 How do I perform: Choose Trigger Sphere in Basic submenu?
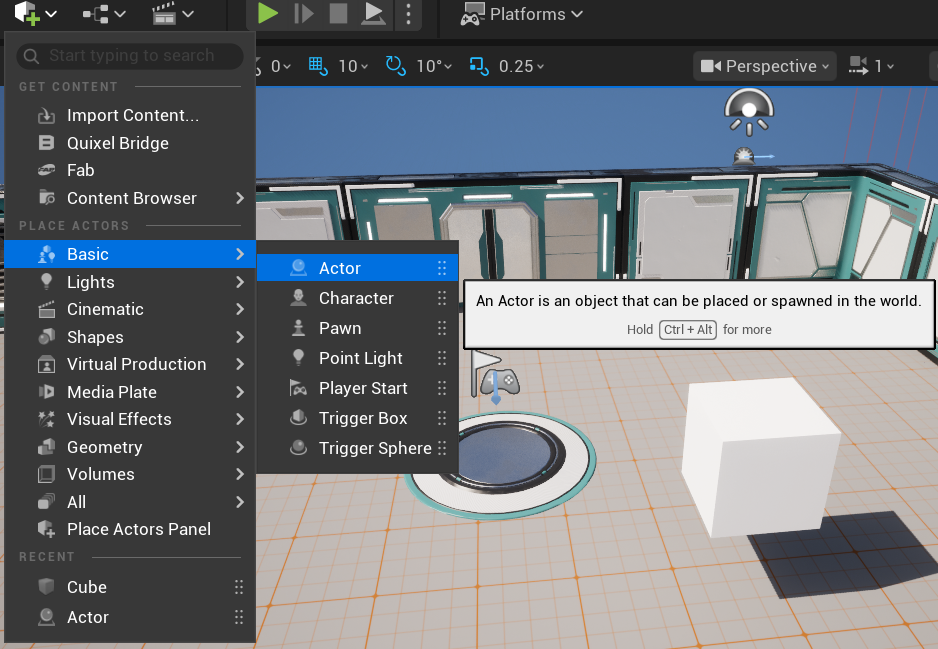tap(357, 447)
